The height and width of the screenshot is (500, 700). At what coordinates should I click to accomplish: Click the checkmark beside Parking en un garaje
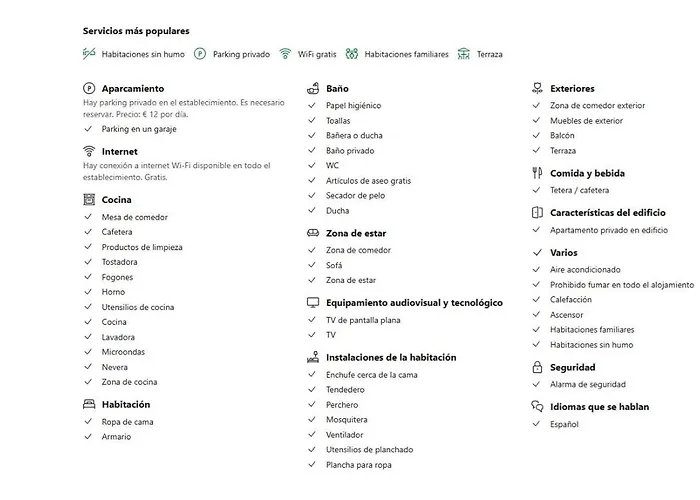pos(88,129)
